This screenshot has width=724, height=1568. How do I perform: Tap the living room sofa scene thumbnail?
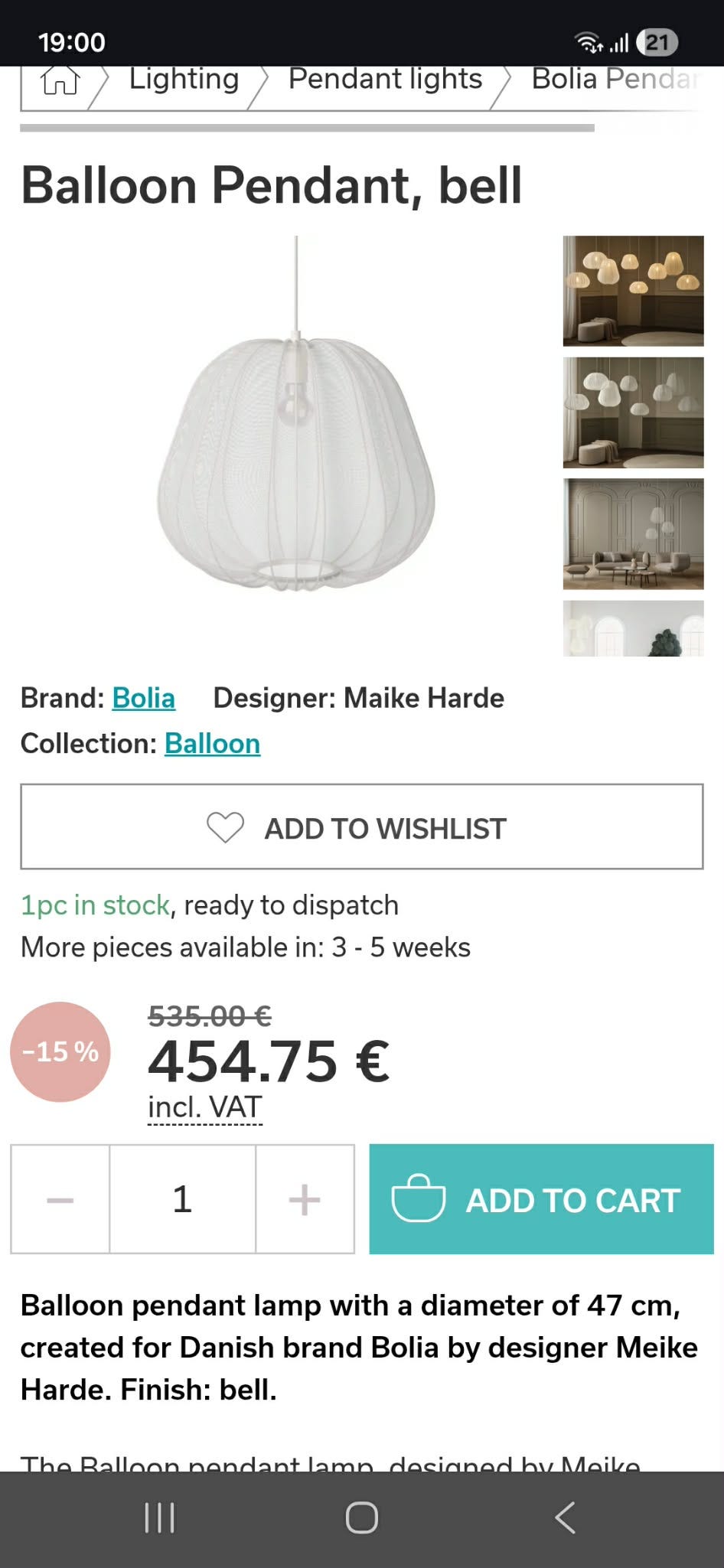click(x=632, y=536)
